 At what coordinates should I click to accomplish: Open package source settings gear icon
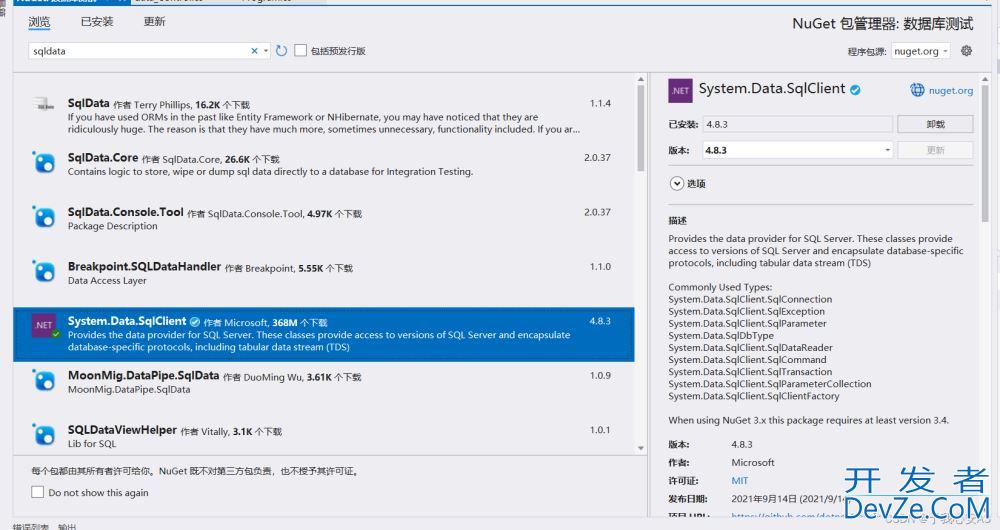pyautogui.click(x=966, y=50)
